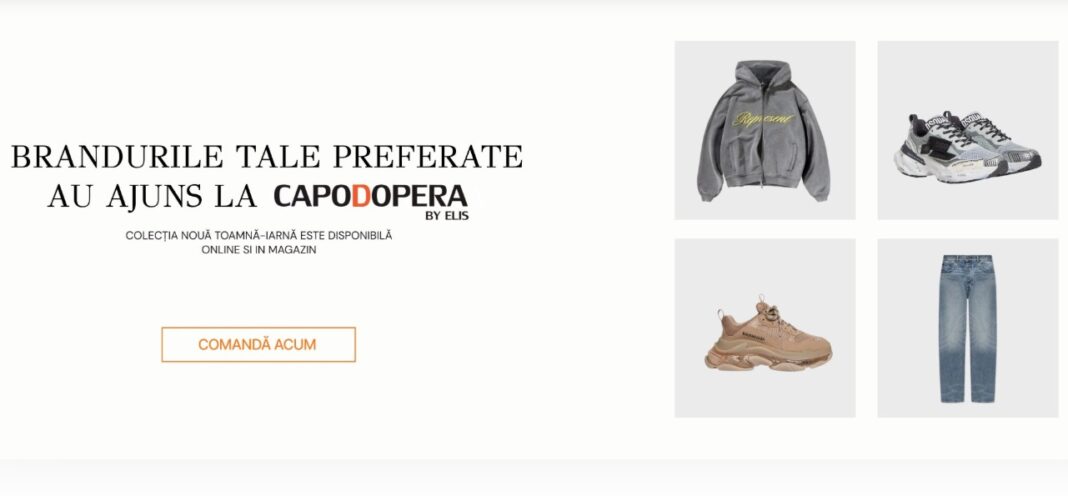Click the AU AJUNS LA heading text

[152, 196]
